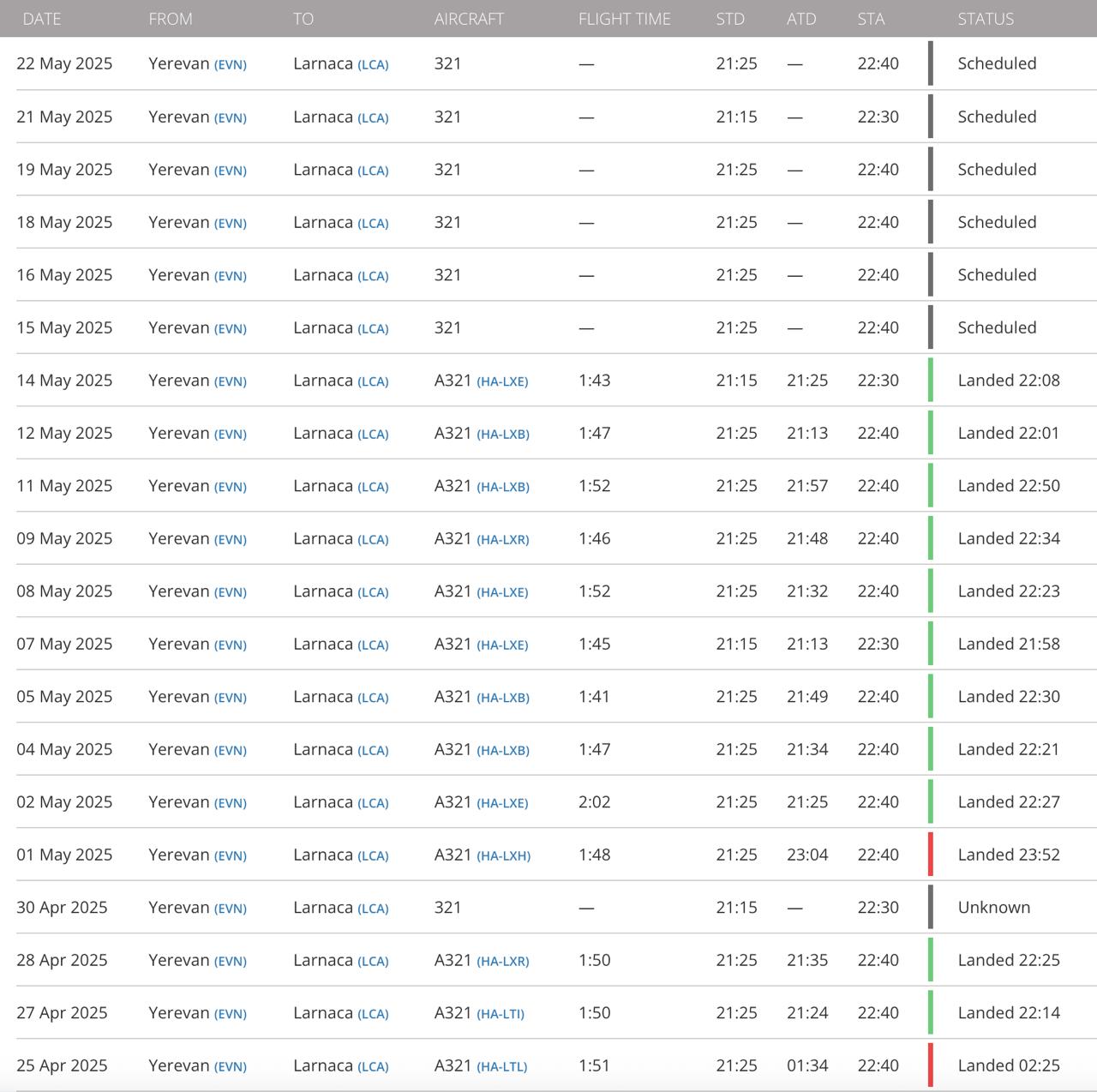Click ATD 23:04 on 01 May row

pos(807,855)
